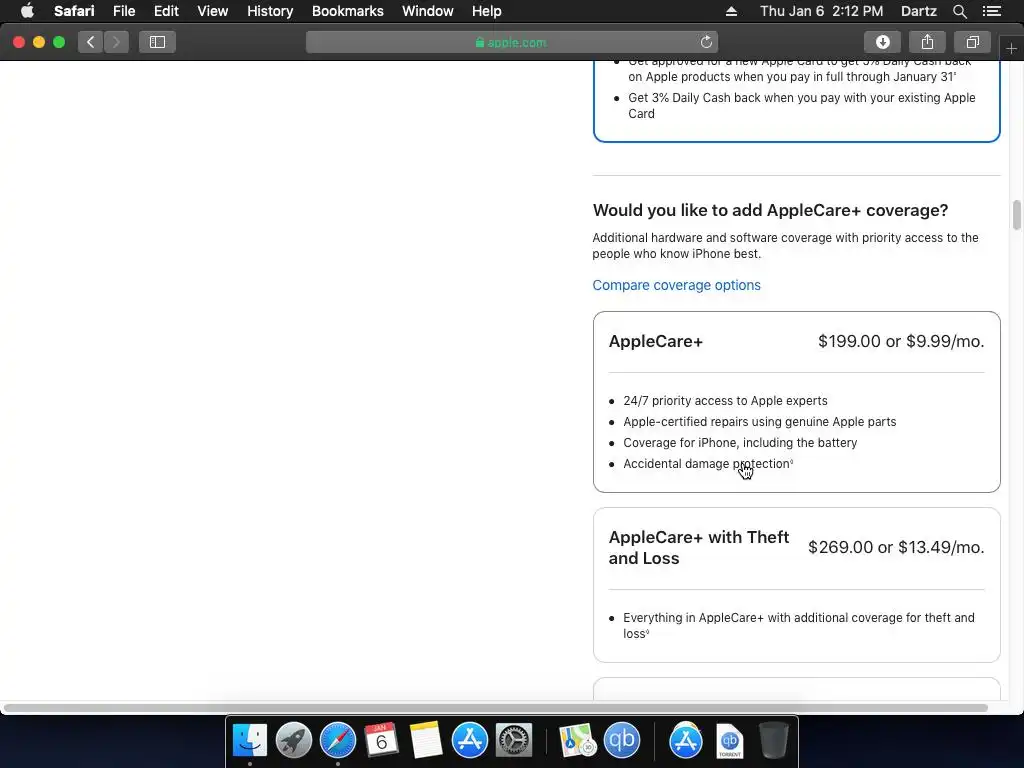Show the Safari sidebar
Viewport: 1024px width, 768px height.
tap(157, 42)
